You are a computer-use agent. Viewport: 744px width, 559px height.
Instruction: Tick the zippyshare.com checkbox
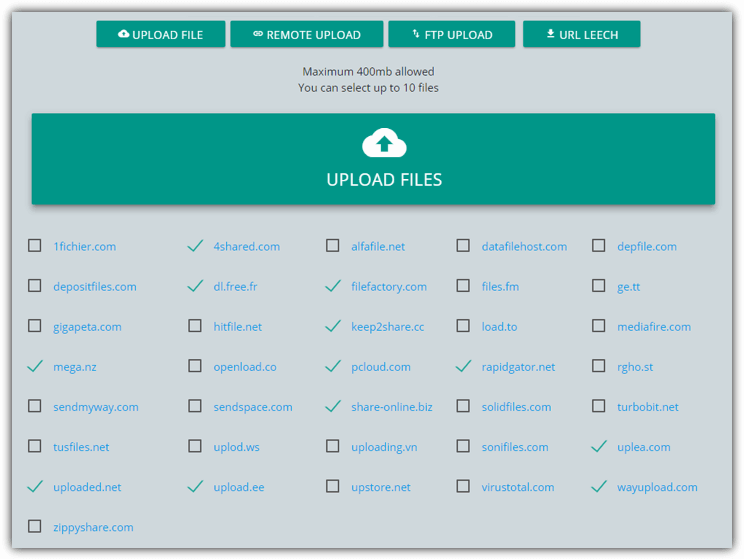pyautogui.click(x=35, y=526)
